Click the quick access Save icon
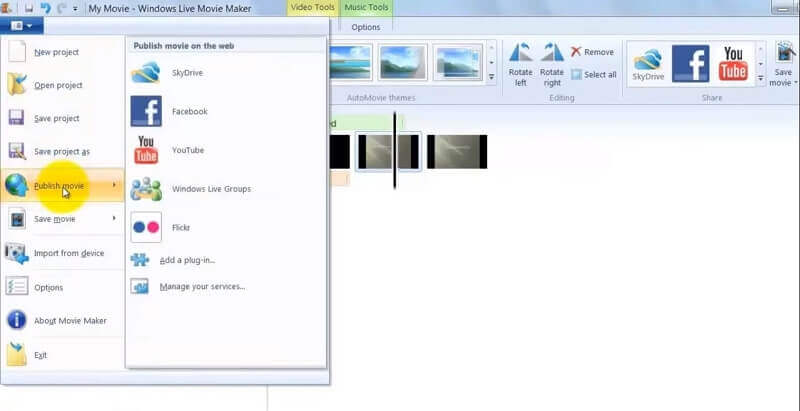 tap(29, 8)
